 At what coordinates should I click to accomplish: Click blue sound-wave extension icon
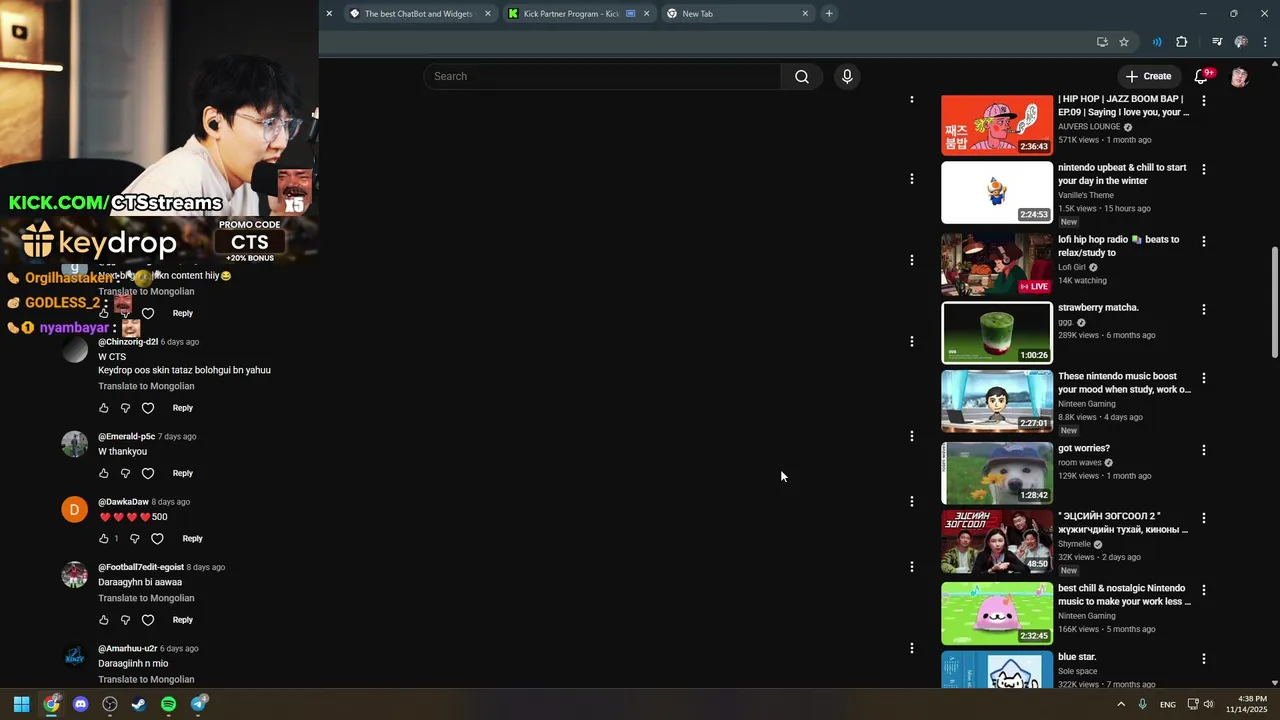1157,42
